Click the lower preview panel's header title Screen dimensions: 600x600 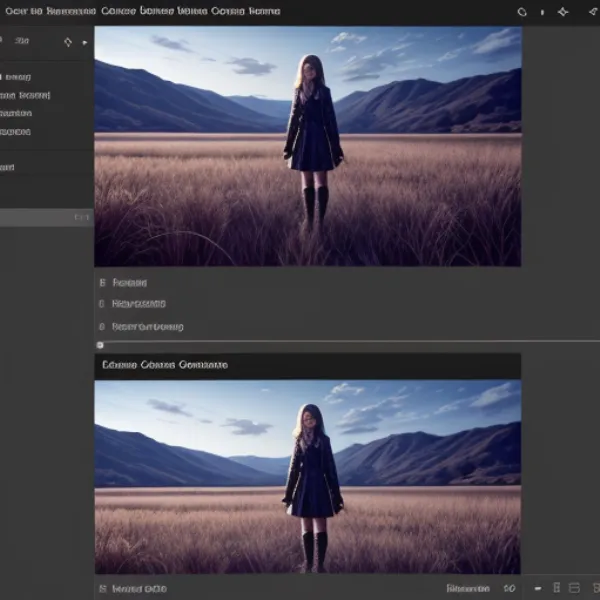coord(165,365)
